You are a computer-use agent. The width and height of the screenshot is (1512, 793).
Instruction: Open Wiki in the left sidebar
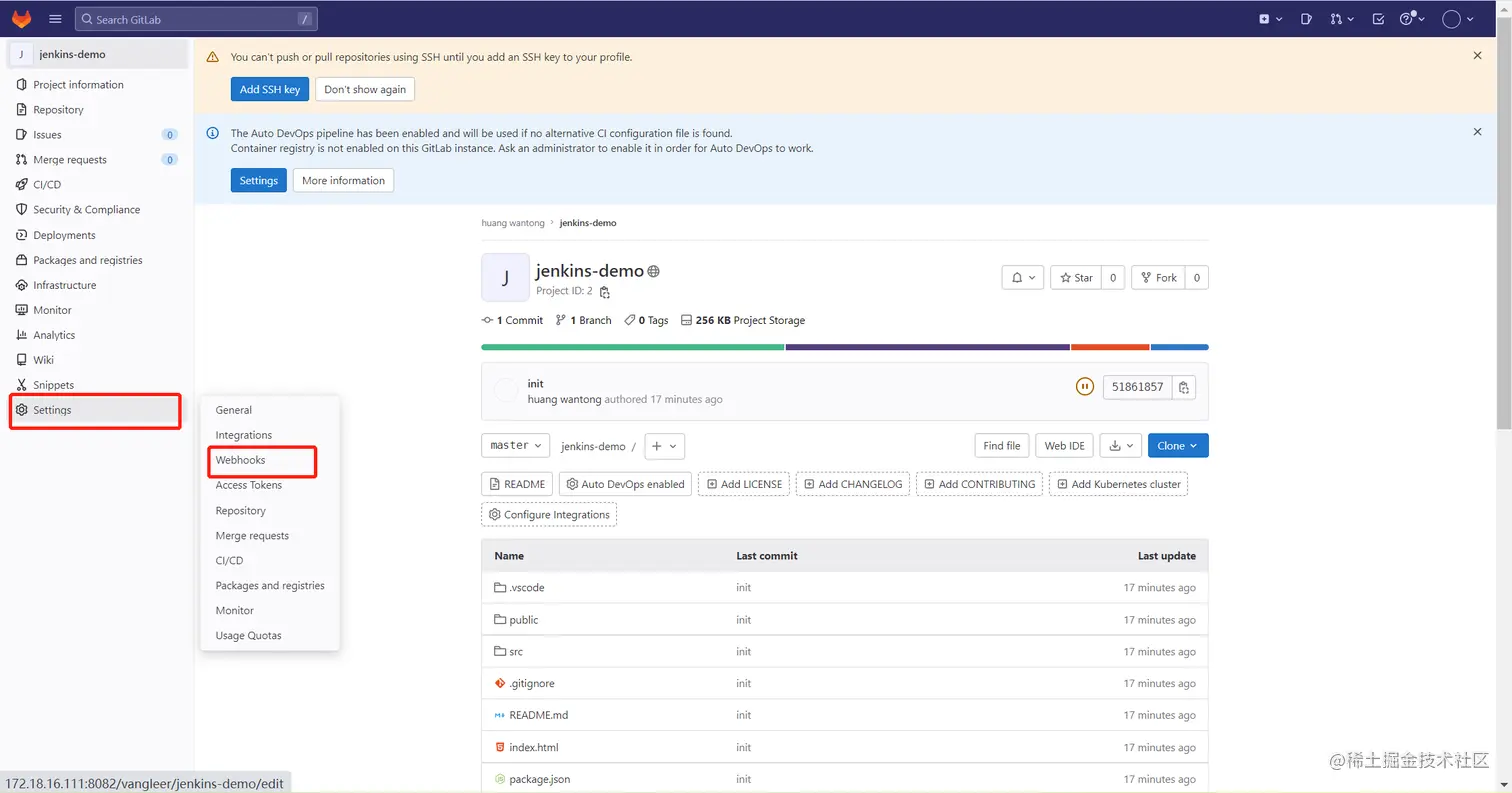[98, 360]
